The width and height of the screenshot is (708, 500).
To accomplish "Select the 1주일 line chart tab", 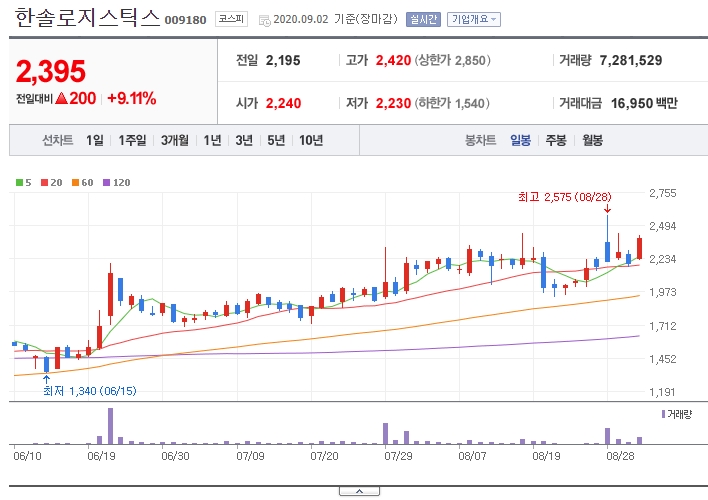I will 132,140.
